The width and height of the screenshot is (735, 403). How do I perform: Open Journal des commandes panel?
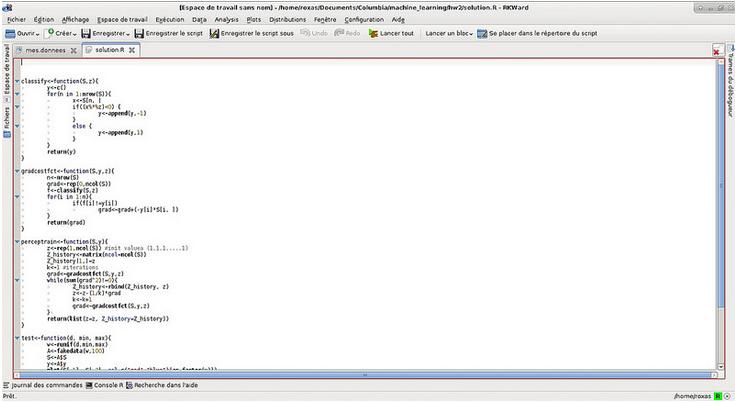point(43,385)
